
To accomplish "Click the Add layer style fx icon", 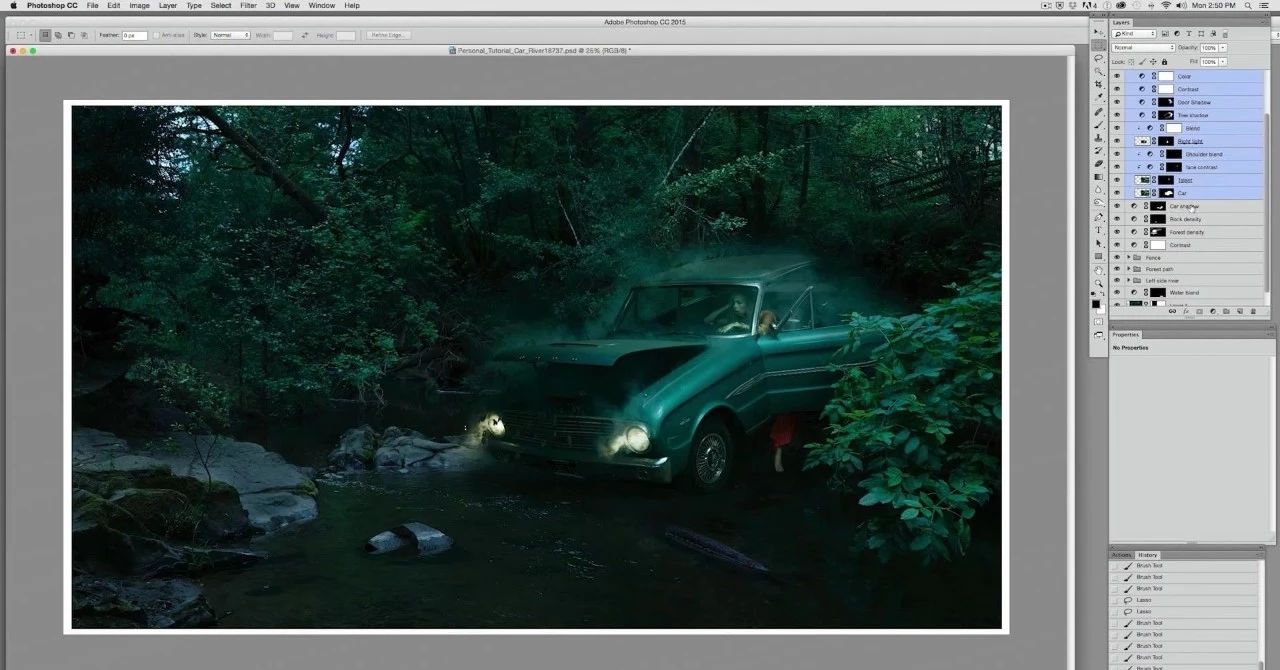I will pyautogui.click(x=1185, y=311).
